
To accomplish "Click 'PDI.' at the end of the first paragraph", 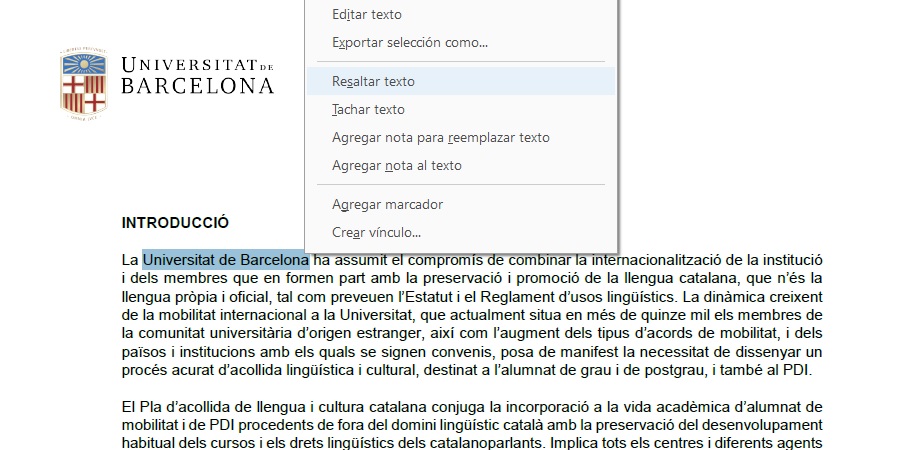I will [x=797, y=370].
